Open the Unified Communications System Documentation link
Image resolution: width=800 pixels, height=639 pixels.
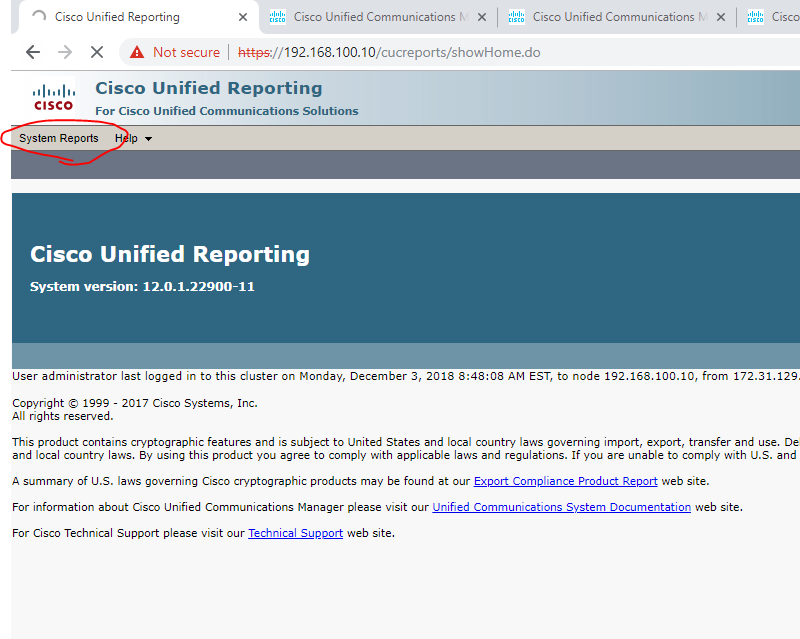point(560,507)
